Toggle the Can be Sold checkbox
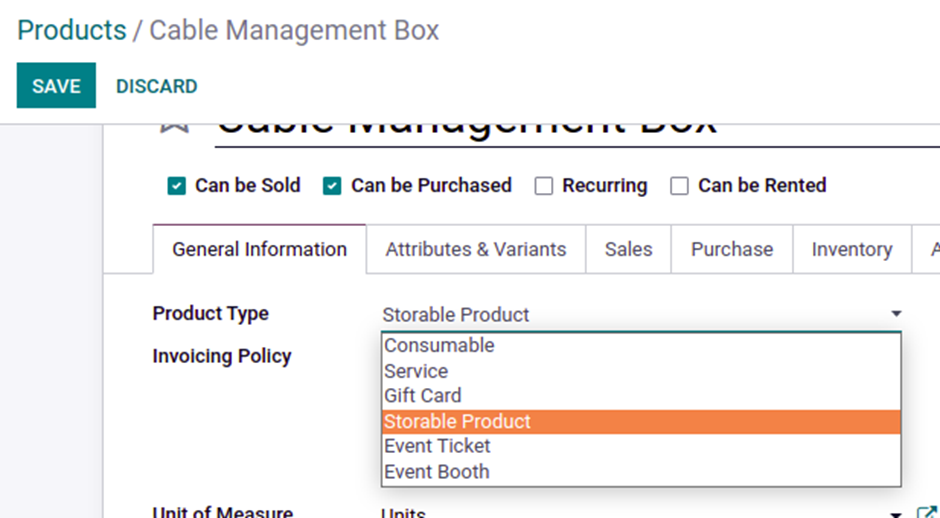 [177, 186]
